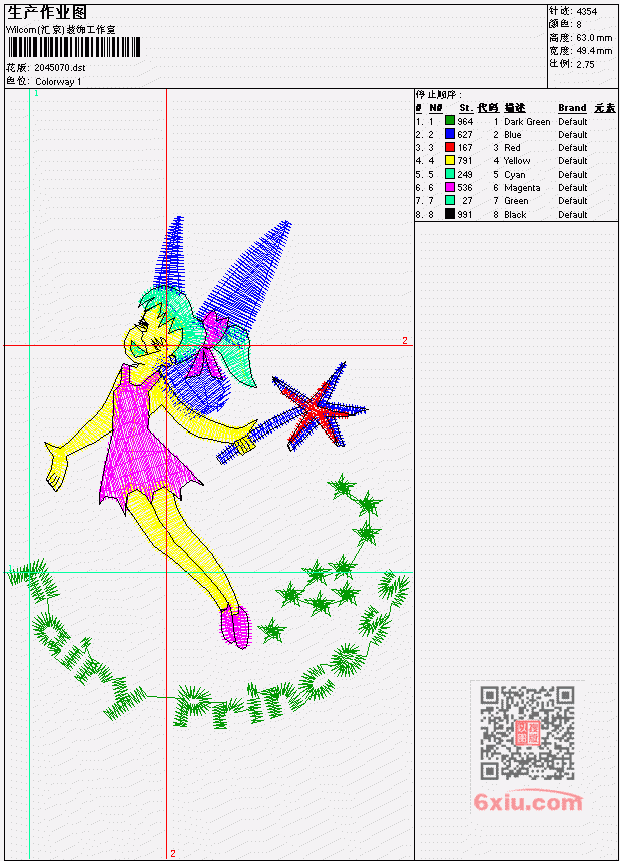Select the Cyan color swatch in row 5
The height and width of the screenshot is (861, 620).
point(449,174)
